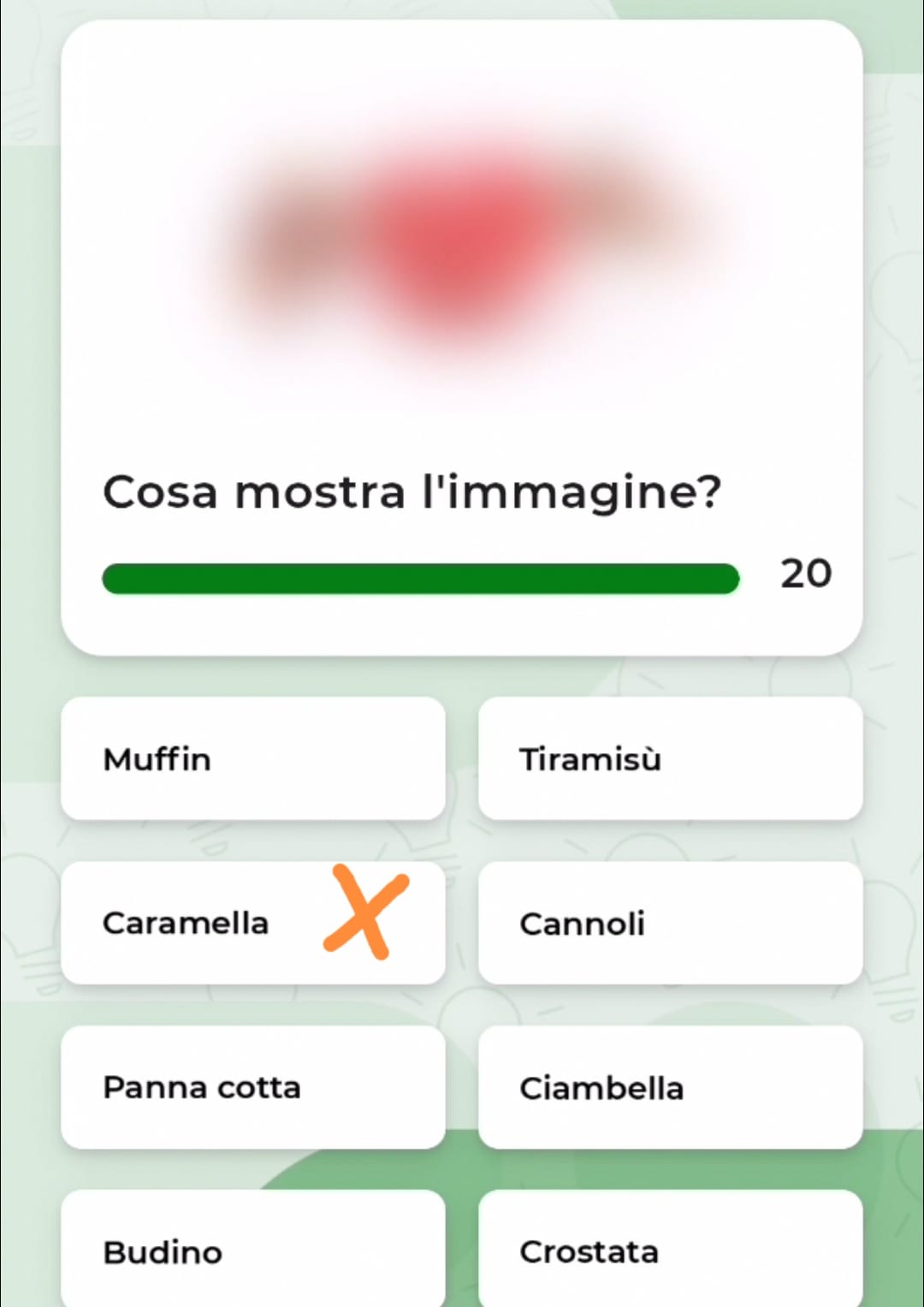Choose the Ciambella answer
Screen dimensions: 924x1307
670,1087
